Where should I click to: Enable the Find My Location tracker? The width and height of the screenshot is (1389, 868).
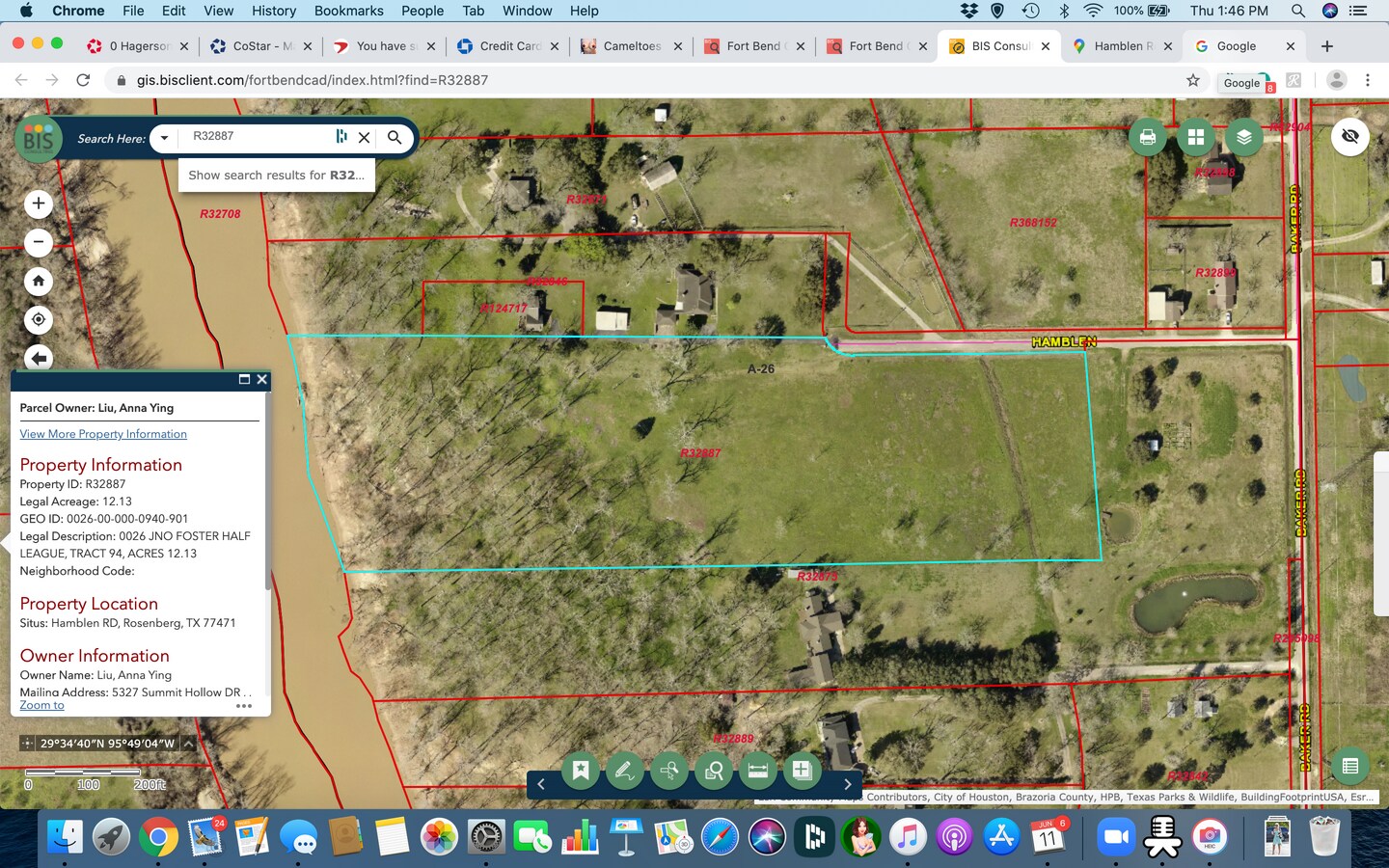pyautogui.click(x=39, y=319)
